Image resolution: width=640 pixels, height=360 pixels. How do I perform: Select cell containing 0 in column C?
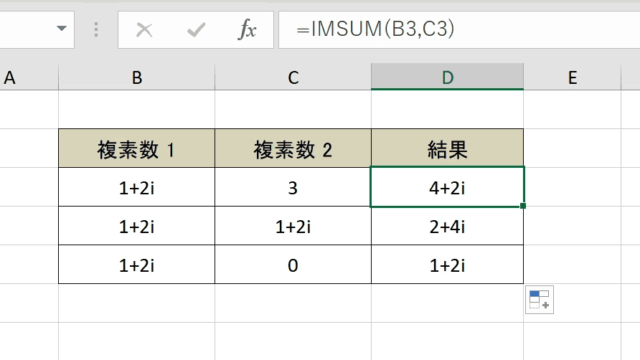click(293, 264)
